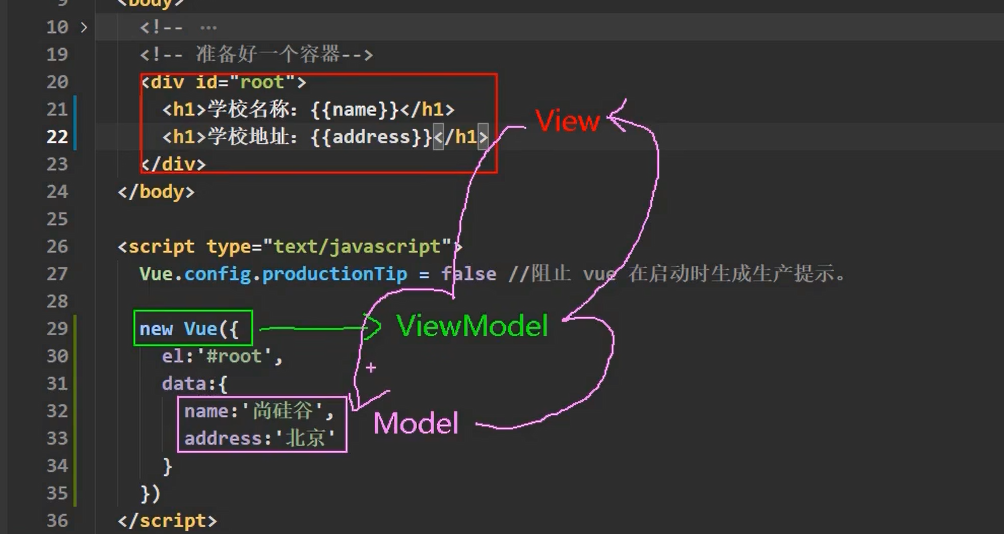Click the "root" id value in div tag
The width and height of the screenshot is (1004, 534).
click(x=262, y=82)
